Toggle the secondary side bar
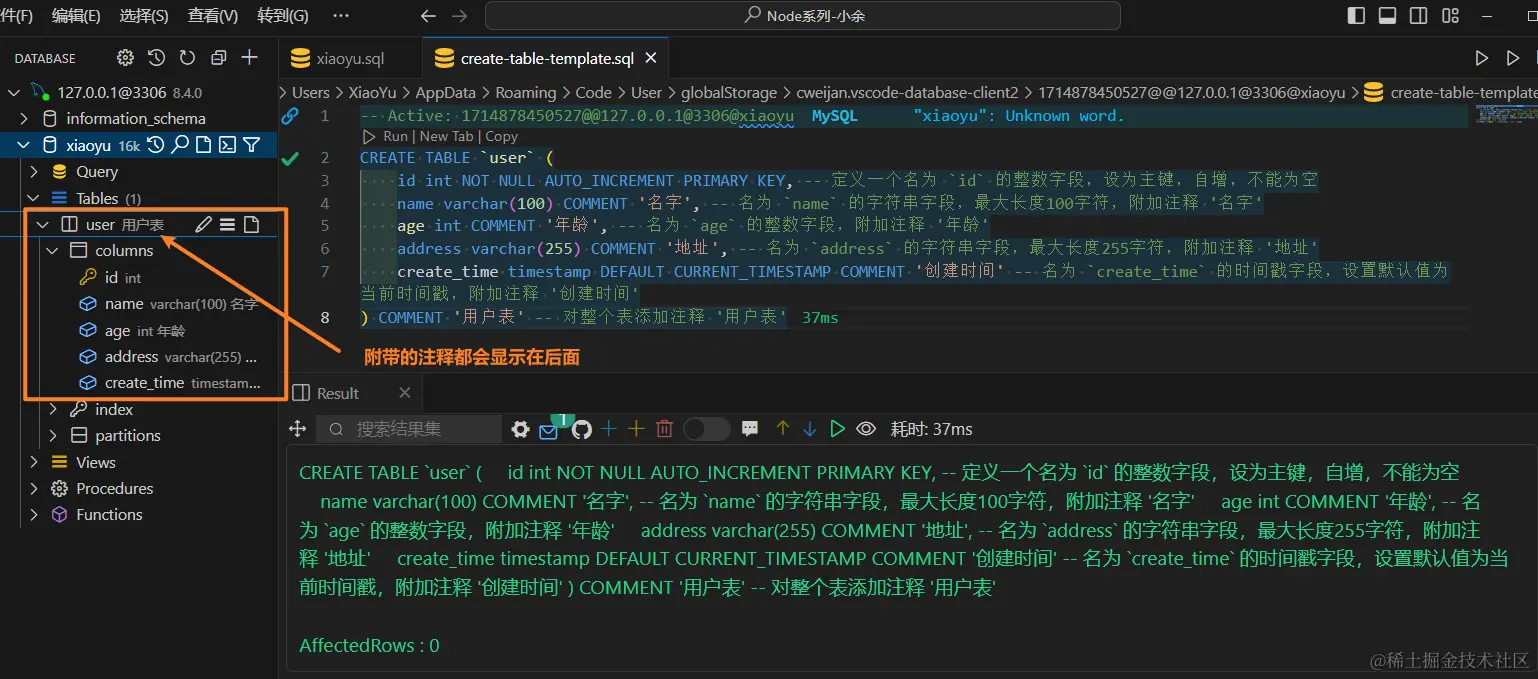The height and width of the screenshot is (679, 1538). [x=1418, y=16]
